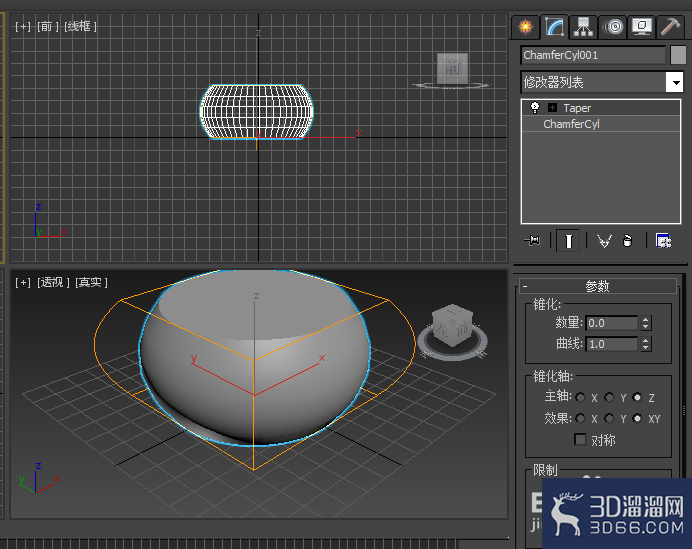Open the front viewport wireframe shading menu

point(80,26)
